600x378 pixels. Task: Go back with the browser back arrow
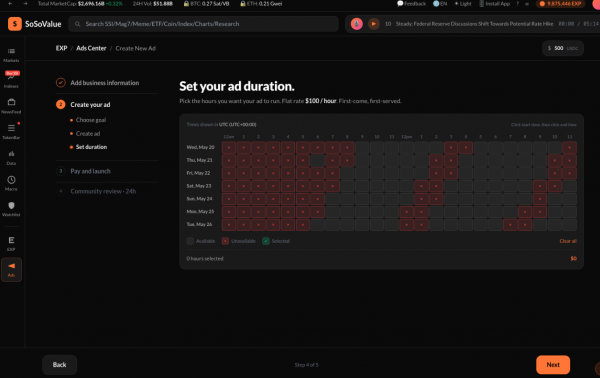click(10, 3)
